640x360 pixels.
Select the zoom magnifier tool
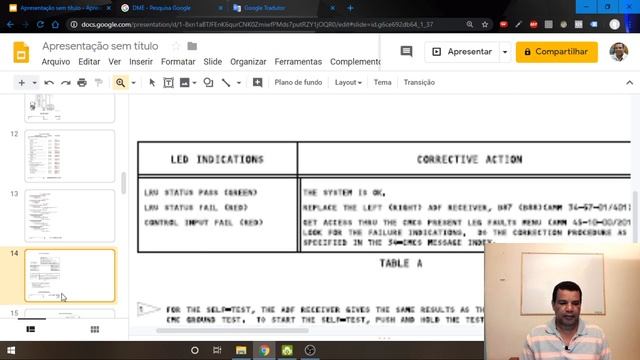(x=120, y=83)
